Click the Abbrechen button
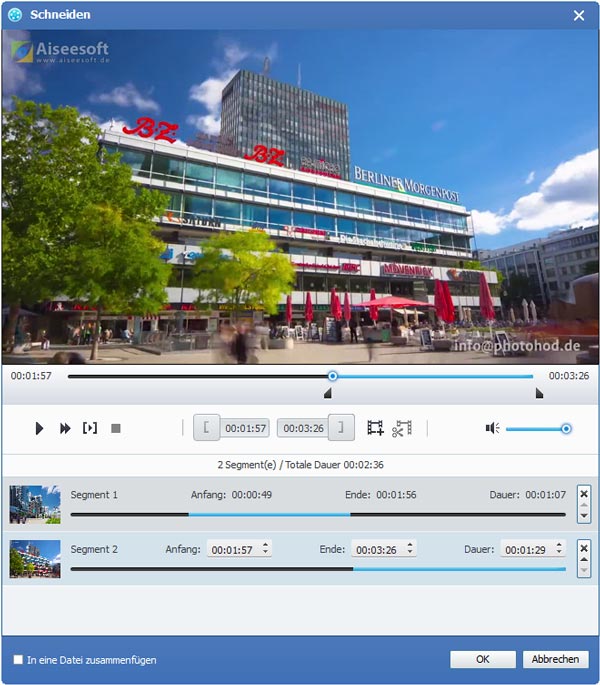Screen dimensions: 600x685 point(555,659)
